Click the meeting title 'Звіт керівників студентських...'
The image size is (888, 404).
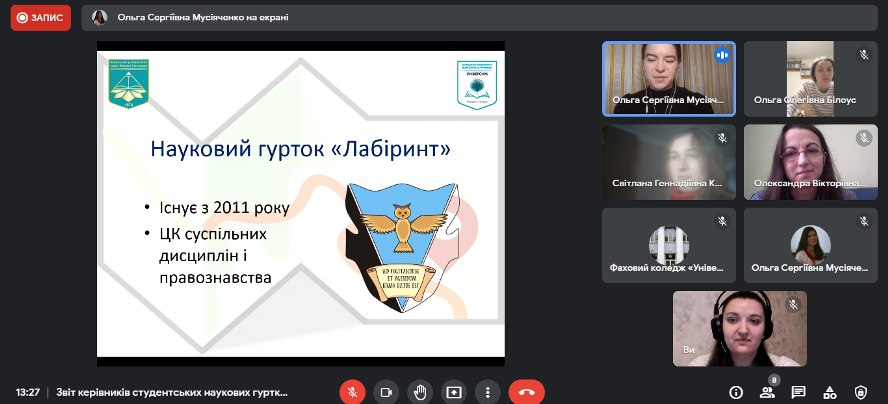tap(172, 392)
